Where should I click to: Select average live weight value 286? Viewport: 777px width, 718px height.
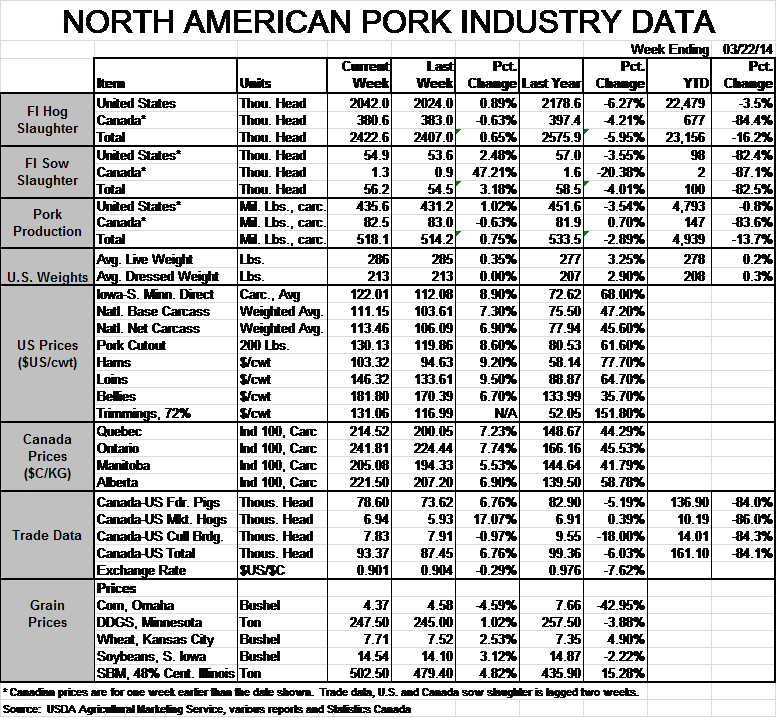378,260
